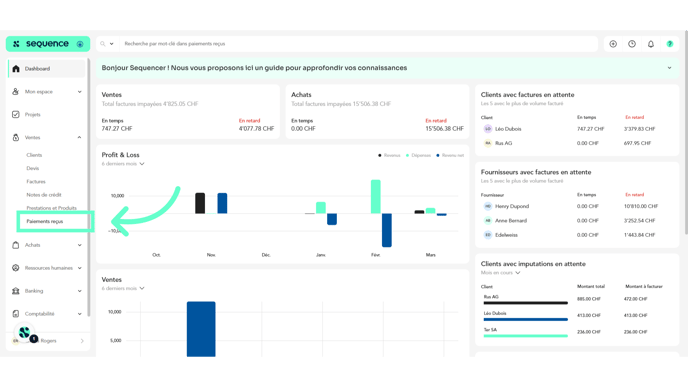Click the February net revenue blue bar
The height and width of the screenshot is (387, 688).
(387, 230)
